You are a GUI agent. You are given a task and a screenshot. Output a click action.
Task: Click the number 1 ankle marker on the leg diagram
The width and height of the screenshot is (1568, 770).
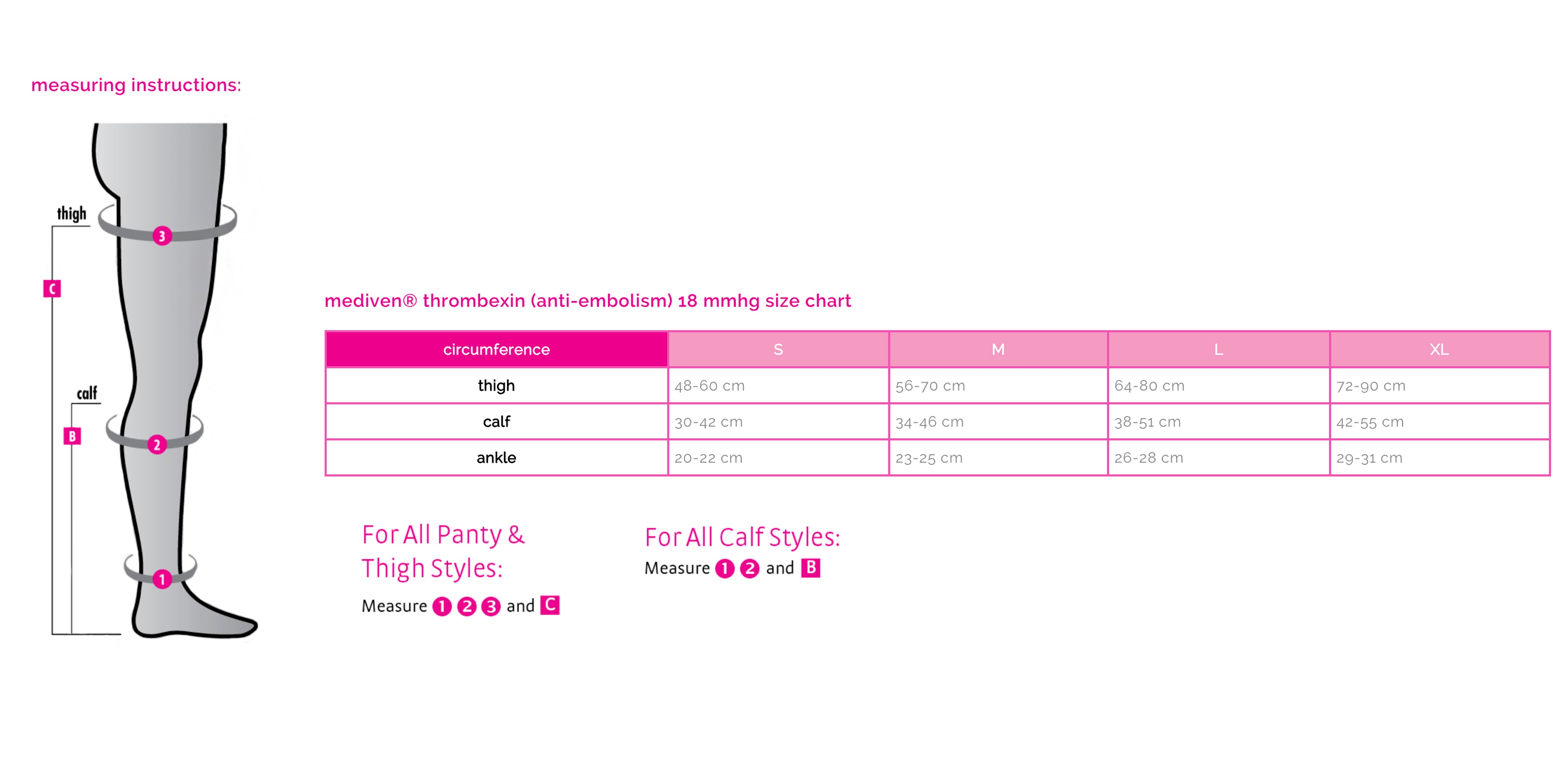coord(162,579)
